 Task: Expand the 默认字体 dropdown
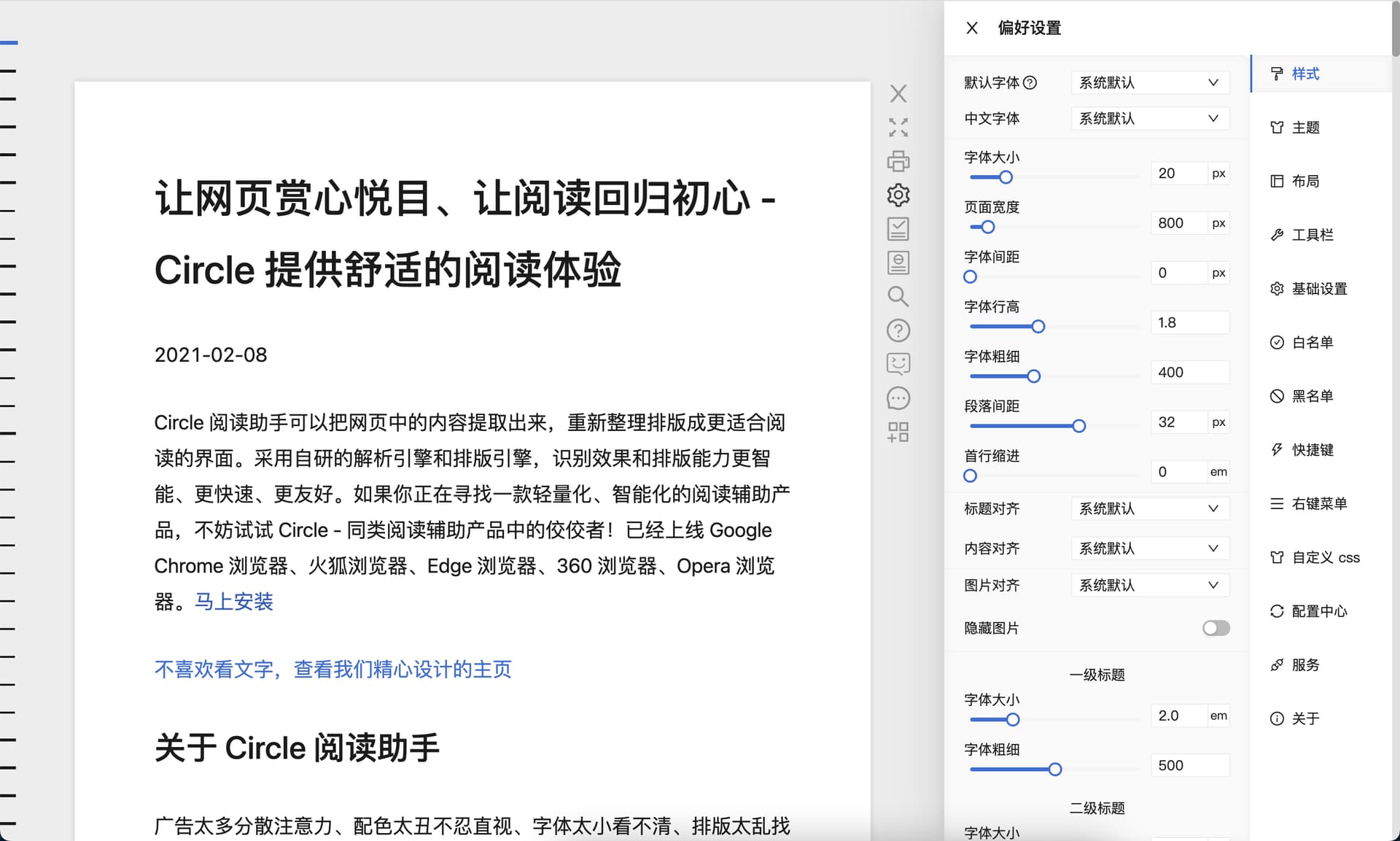(x=1150, y=82)
